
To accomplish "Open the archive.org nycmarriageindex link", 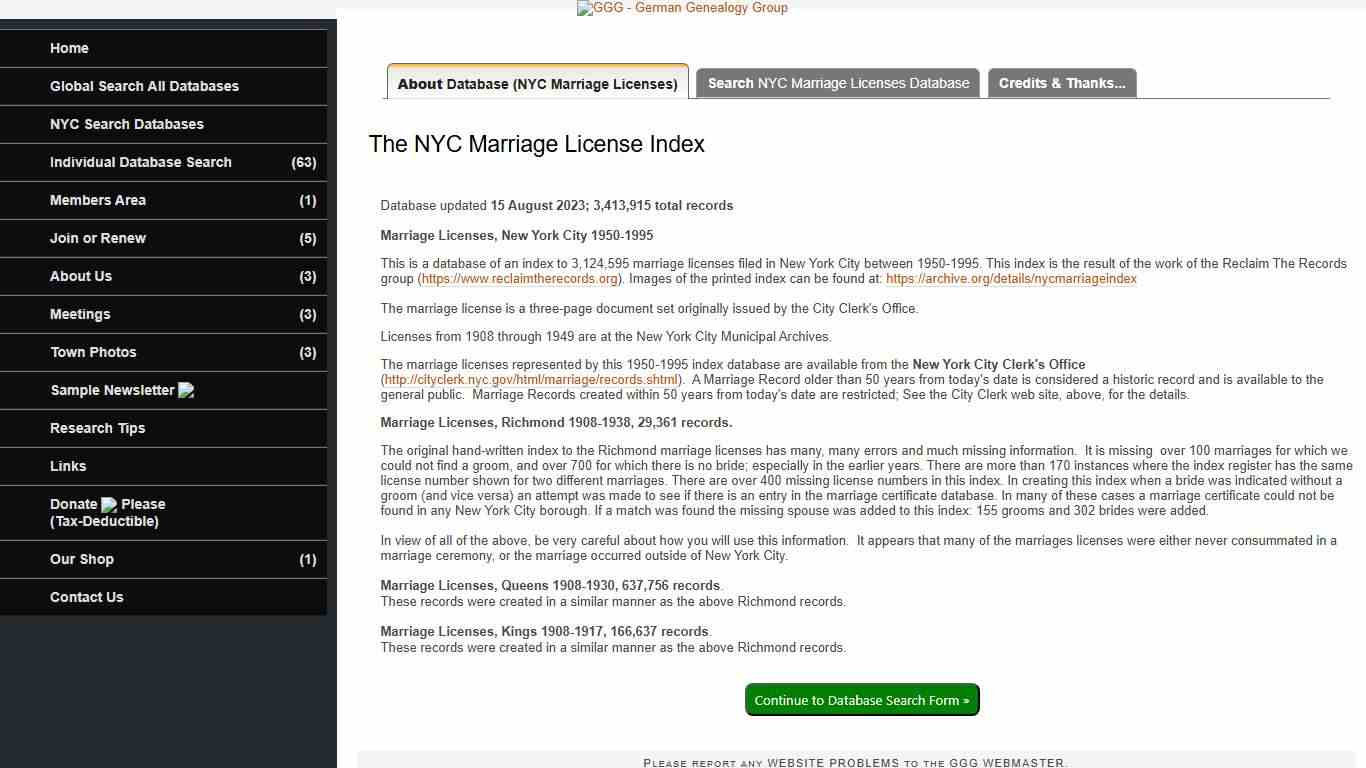I will 1010,278.
